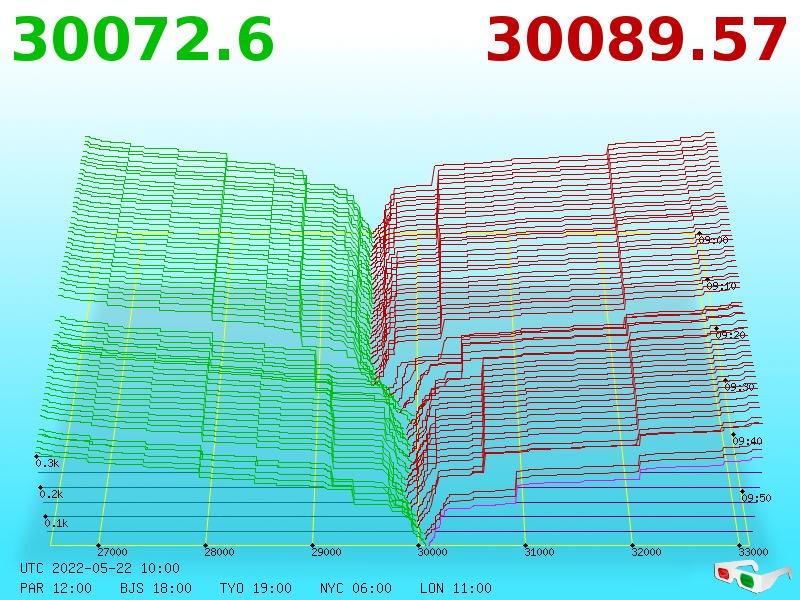Click the BJS 18:00 Beijing time
The height and width of the screenshot is (600, 800).
(x=156, y=588)
